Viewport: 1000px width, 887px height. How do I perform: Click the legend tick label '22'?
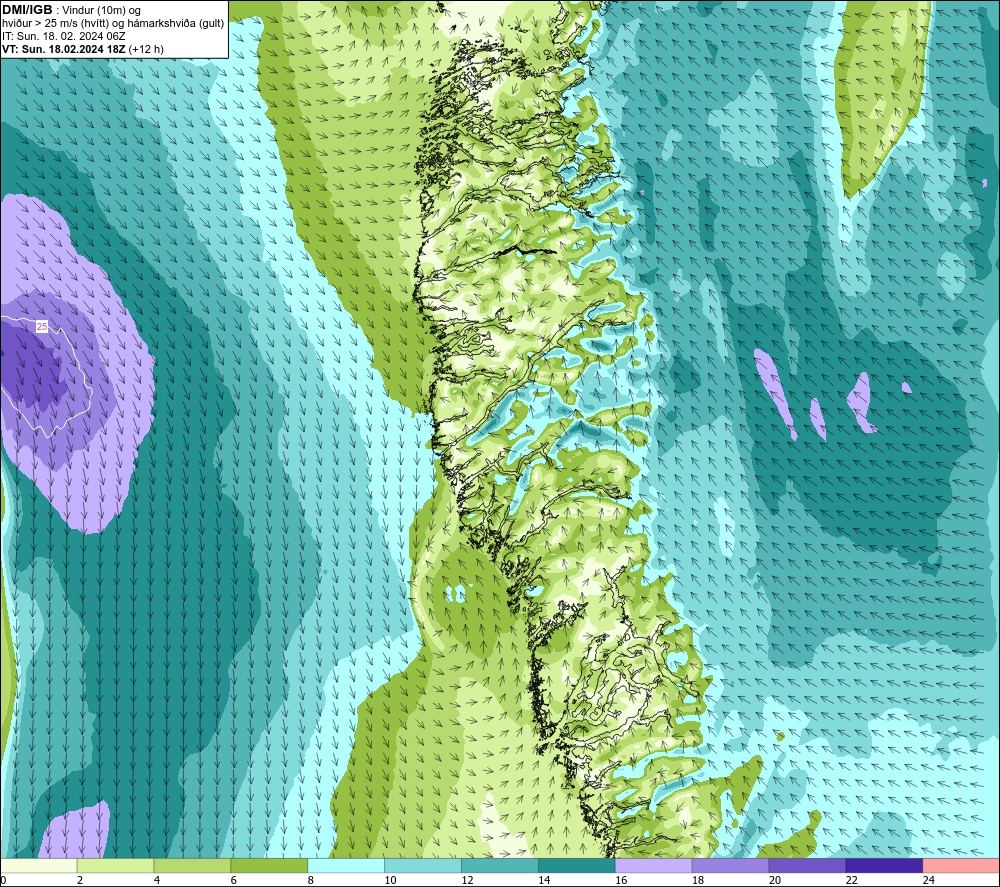click(851, 880)
